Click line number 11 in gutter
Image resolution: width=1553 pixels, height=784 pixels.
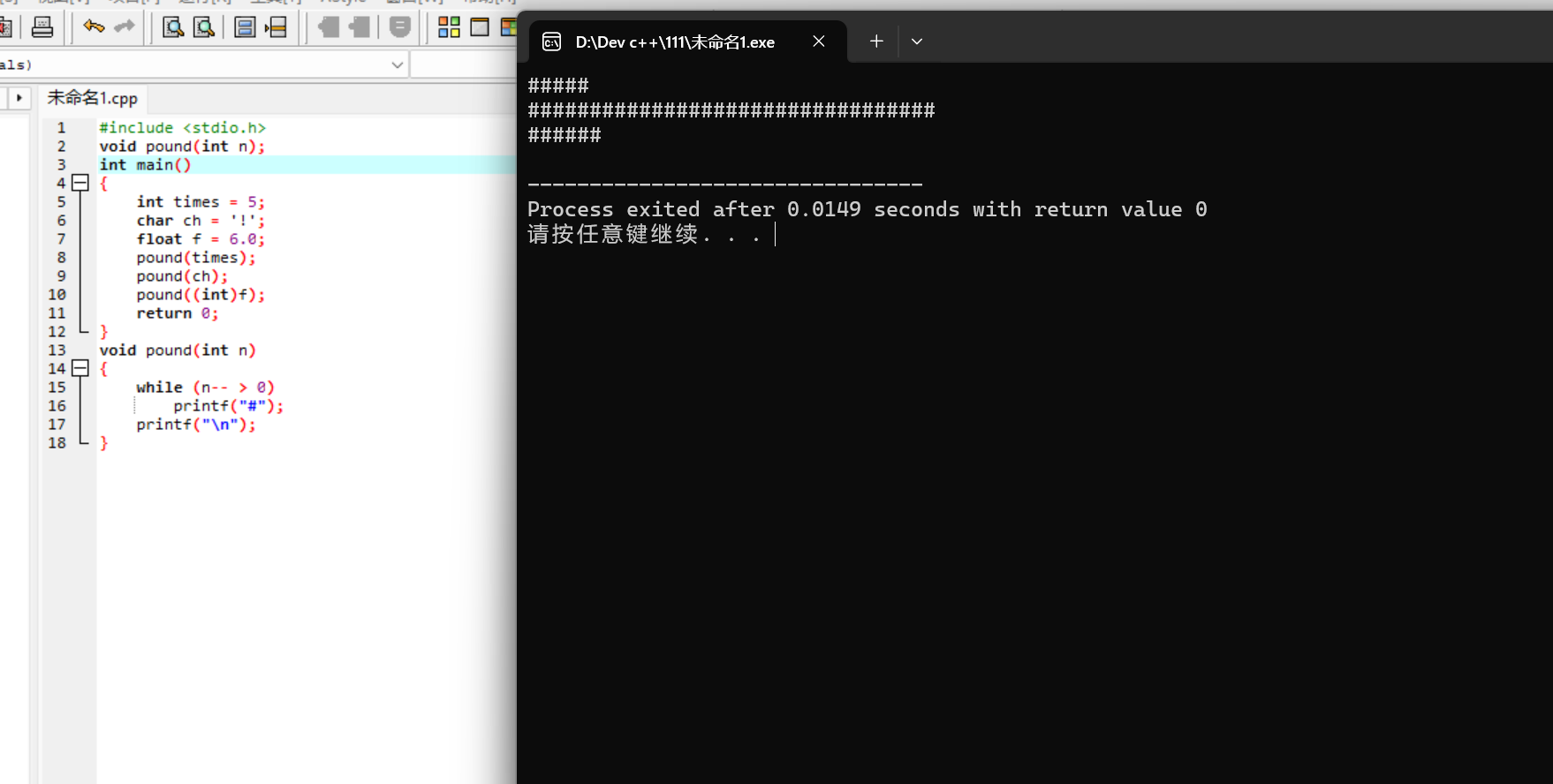(57, 313)
